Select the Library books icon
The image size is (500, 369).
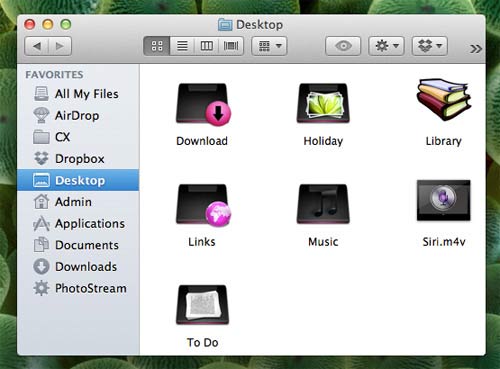point(444,100)
